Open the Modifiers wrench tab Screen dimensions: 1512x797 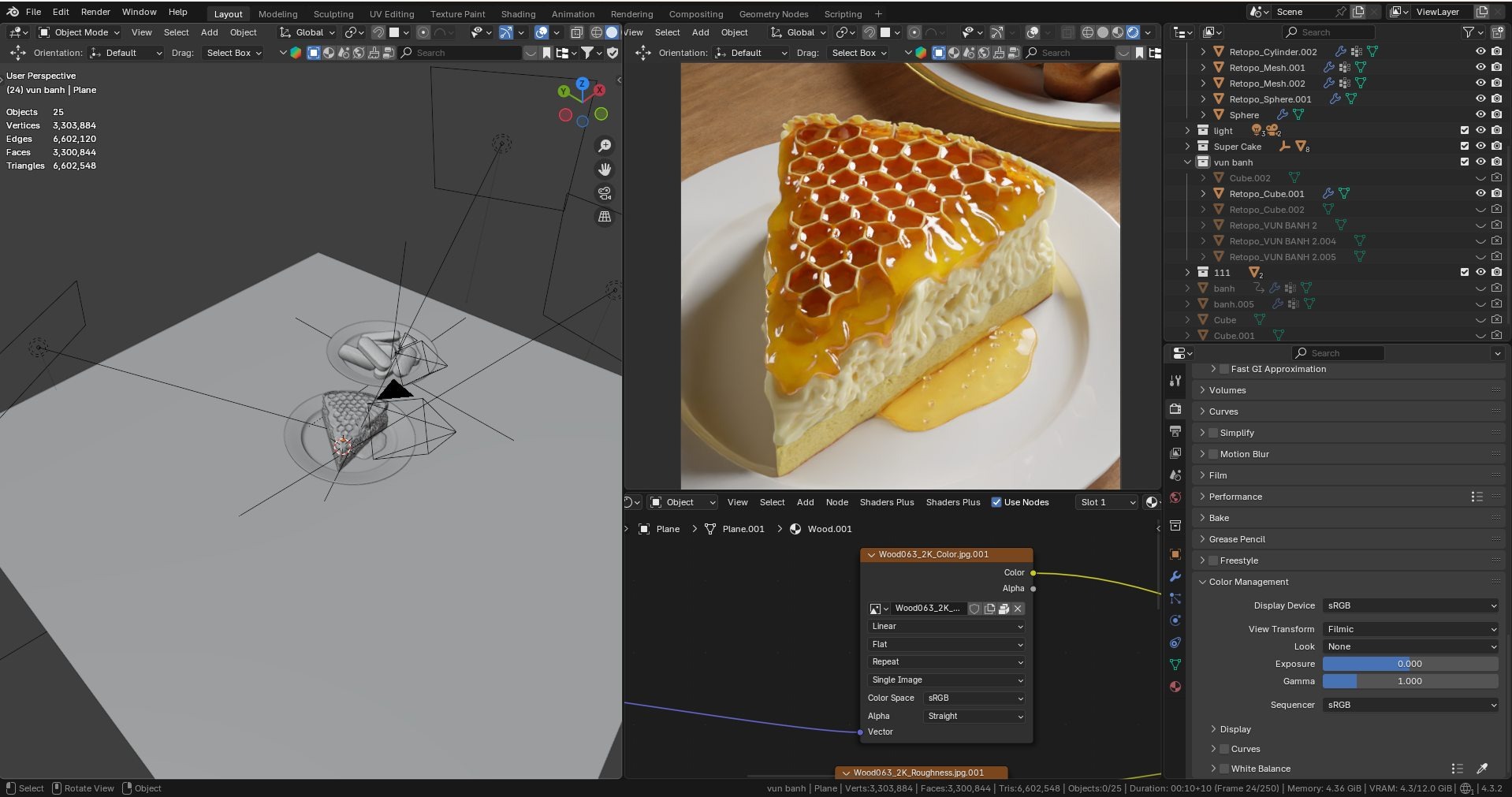pos(1175,576)
